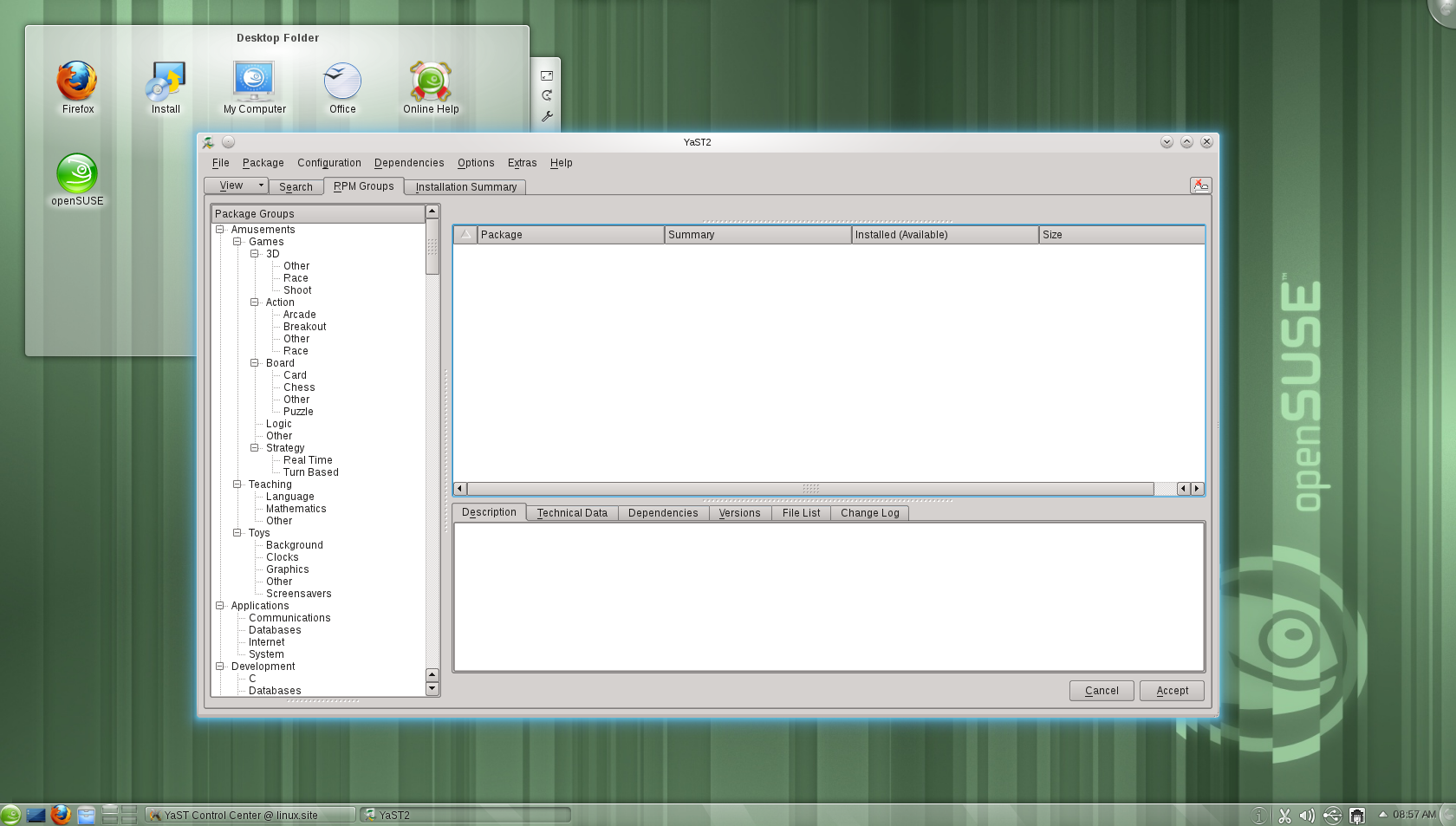Open the Dependencies menu
The height and width of the screenshot is (826, 1456).
409,163
